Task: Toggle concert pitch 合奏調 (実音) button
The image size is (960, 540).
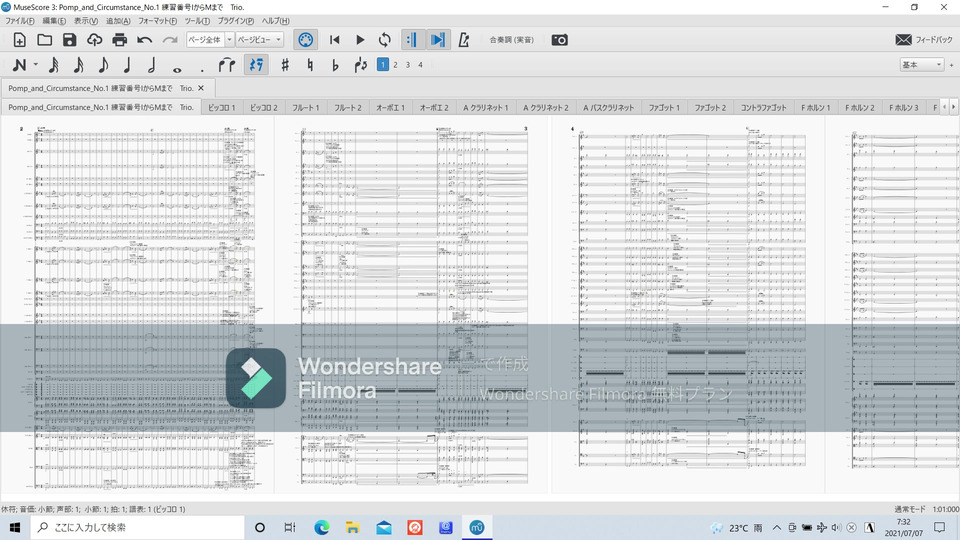Action: pyautogui.click(x=511, y=40)
